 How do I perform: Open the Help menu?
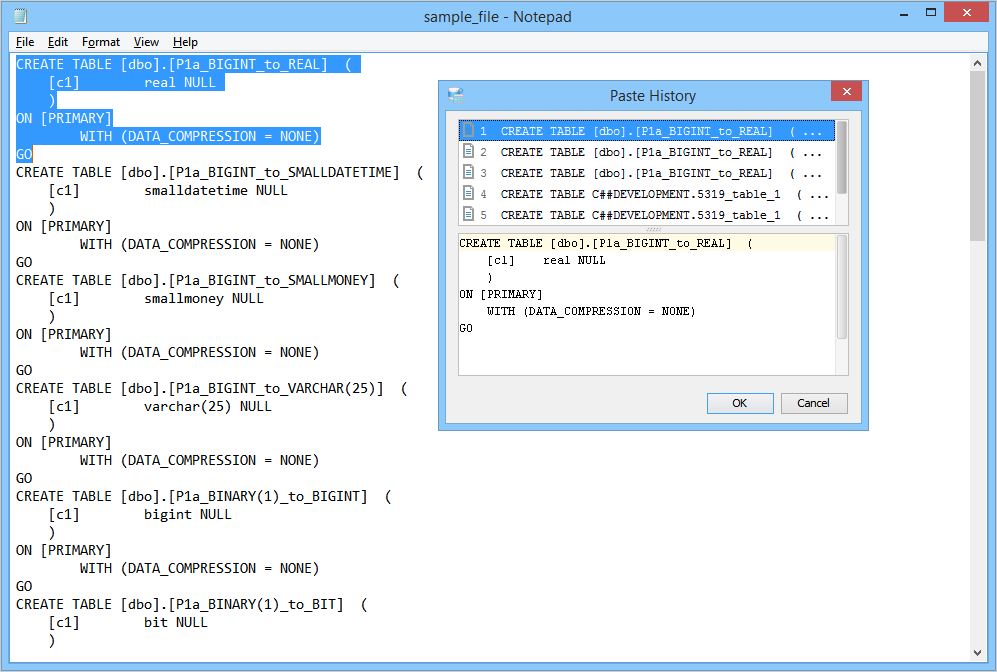coord(185,42)
